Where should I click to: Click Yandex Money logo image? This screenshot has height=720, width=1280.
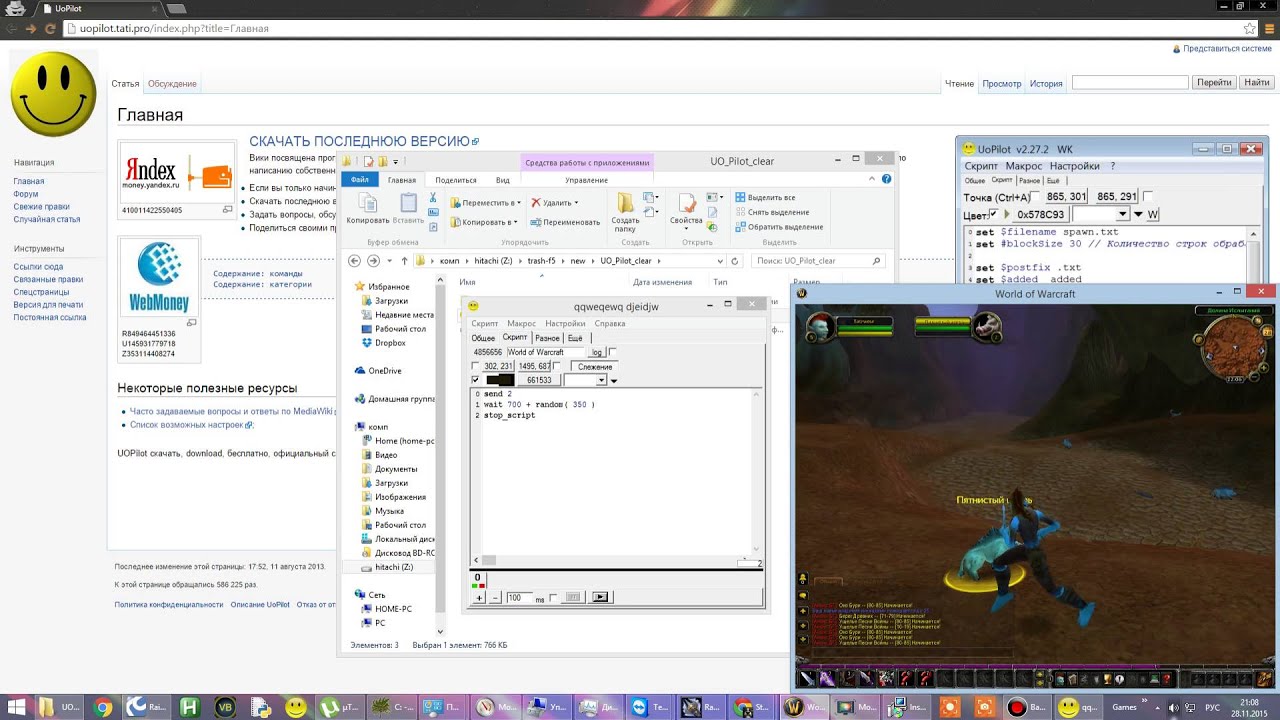(177, 173)
